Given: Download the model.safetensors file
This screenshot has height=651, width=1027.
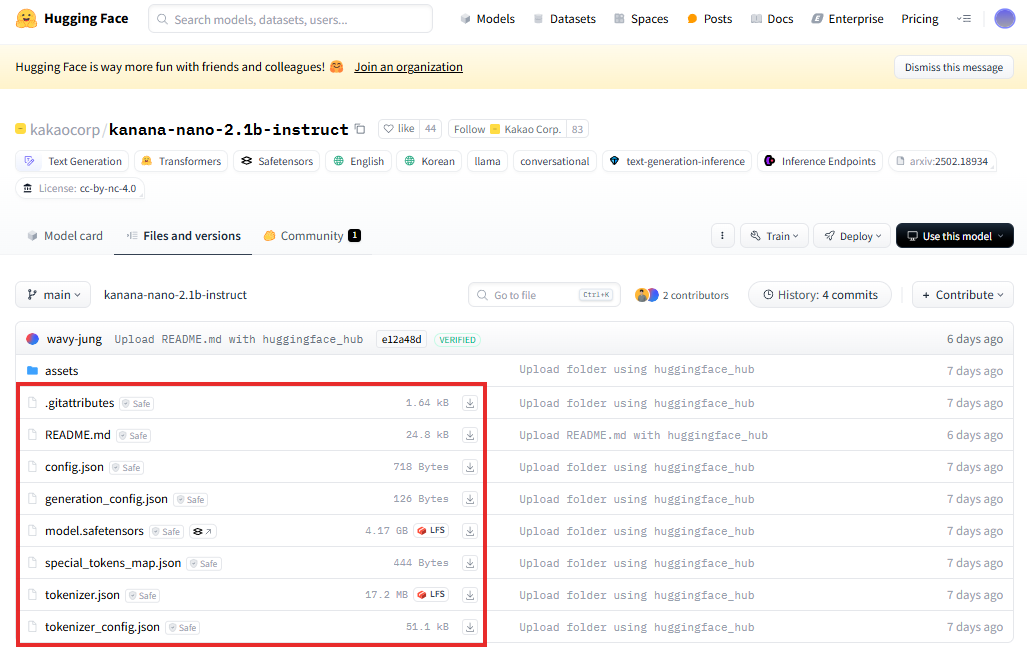Looking at the screenshot, I should 470,531.
